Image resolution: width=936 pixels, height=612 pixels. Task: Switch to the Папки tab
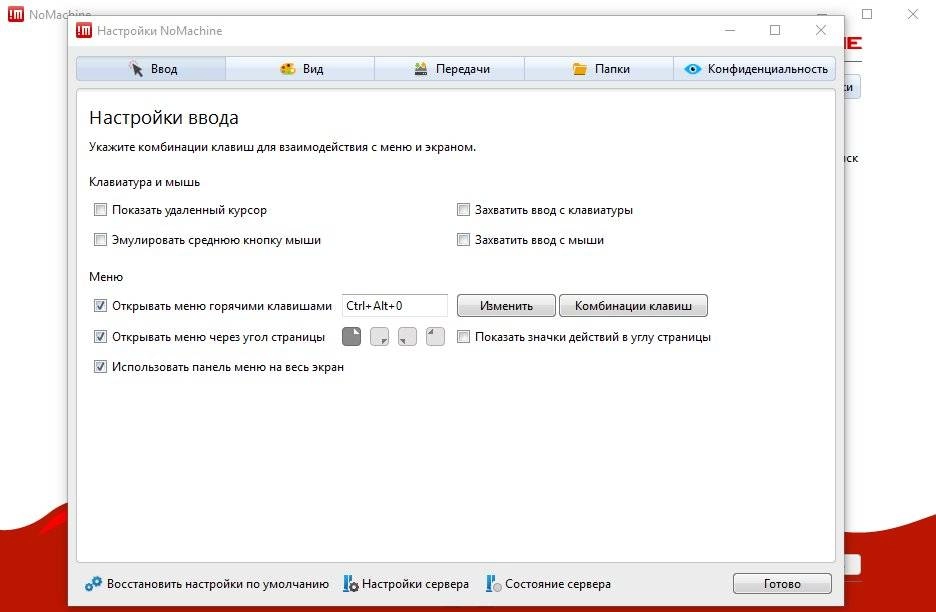[x=599, y=69]
